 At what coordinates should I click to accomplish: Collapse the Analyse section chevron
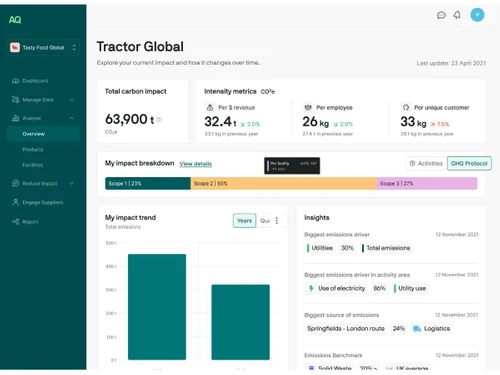[72, 118]
